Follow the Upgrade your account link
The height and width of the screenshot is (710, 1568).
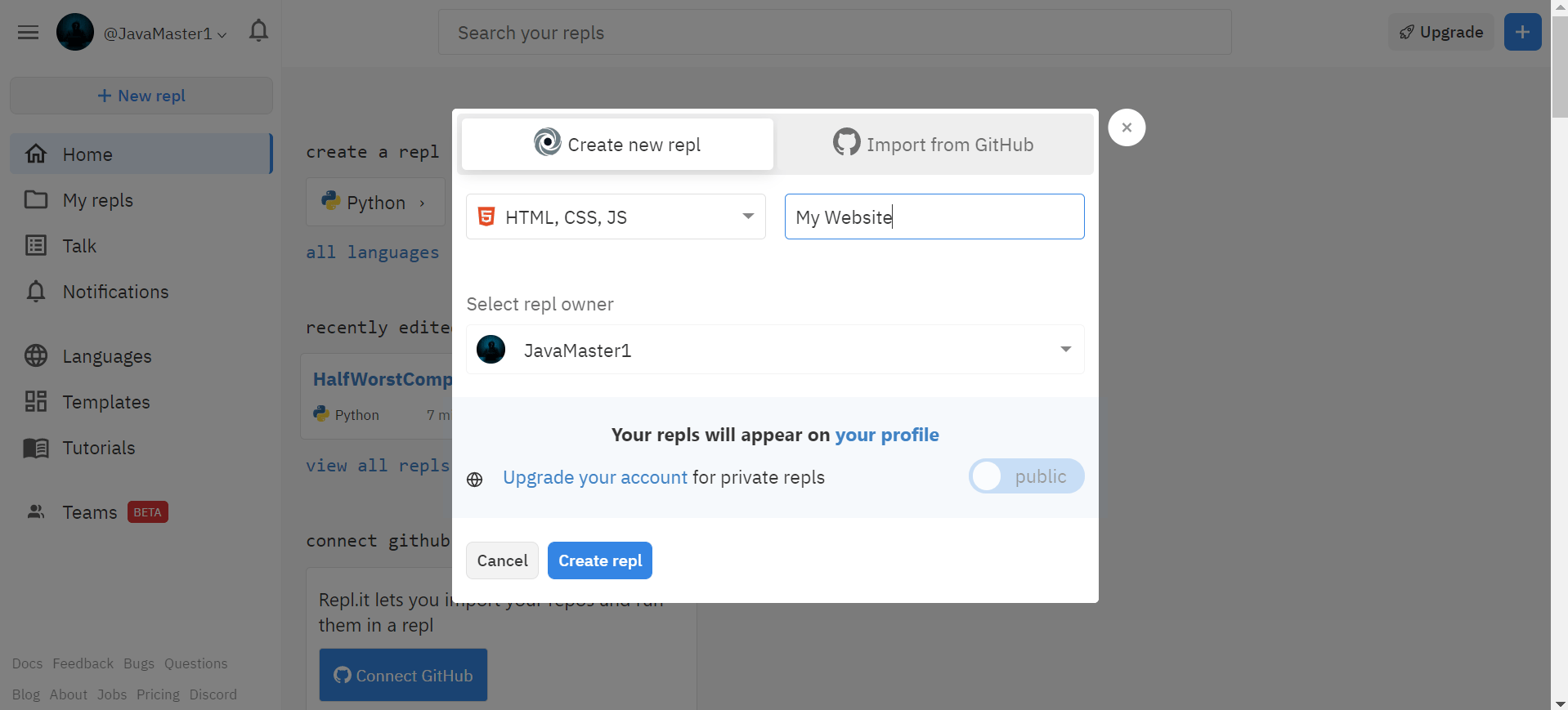click(595, 477)
